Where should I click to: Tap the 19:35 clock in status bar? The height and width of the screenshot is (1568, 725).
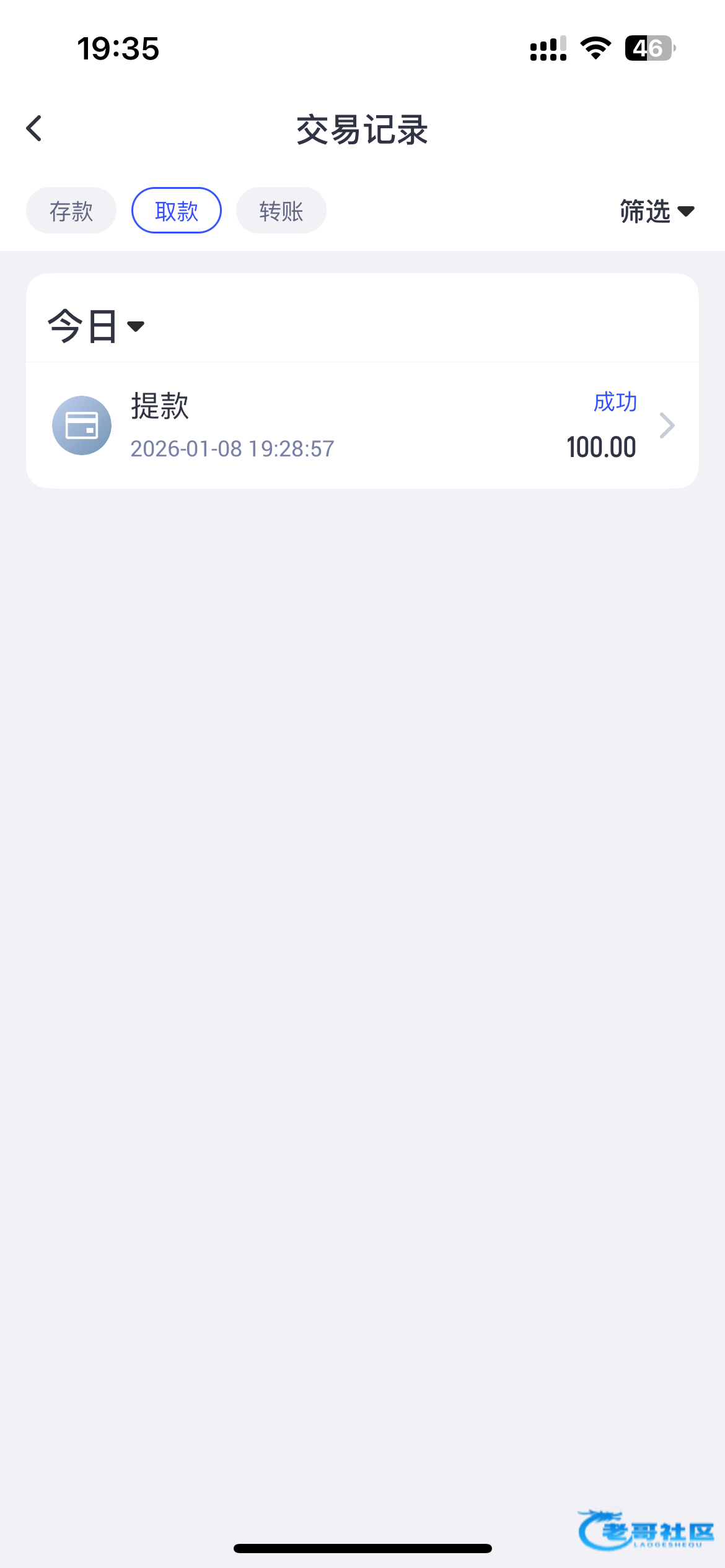click(x=118, y=48)
